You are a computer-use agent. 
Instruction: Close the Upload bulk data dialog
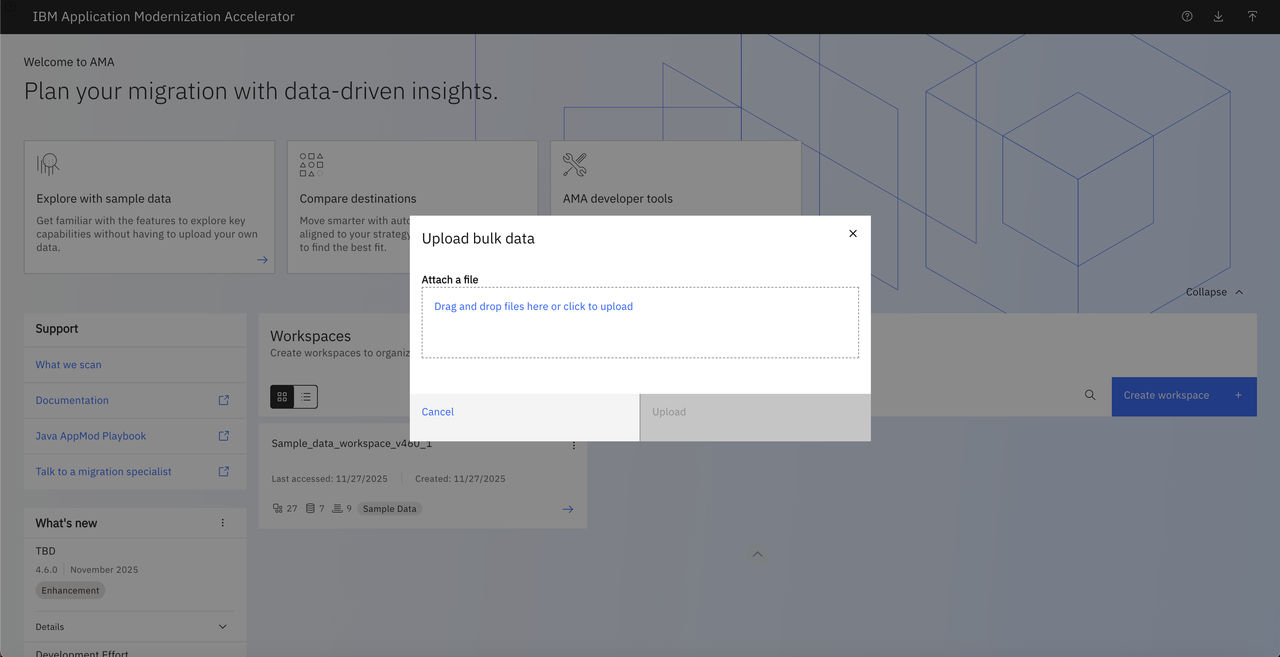tap(853, 233)
